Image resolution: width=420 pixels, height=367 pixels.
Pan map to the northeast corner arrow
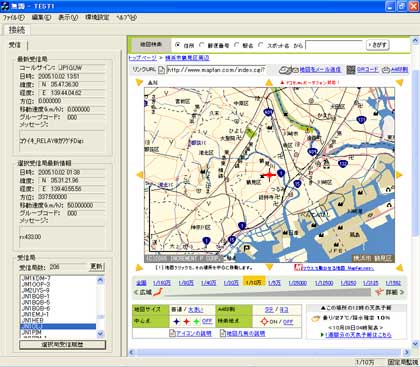(399, 82)
